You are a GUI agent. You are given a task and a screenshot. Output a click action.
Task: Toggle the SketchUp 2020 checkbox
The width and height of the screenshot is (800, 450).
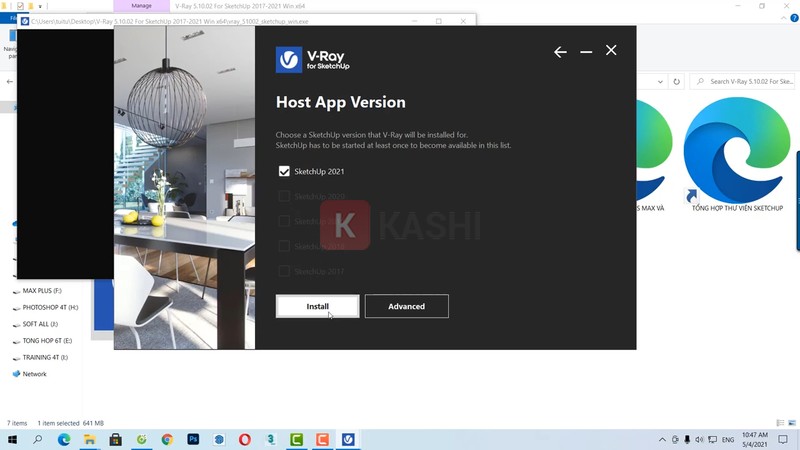[284, 196]
